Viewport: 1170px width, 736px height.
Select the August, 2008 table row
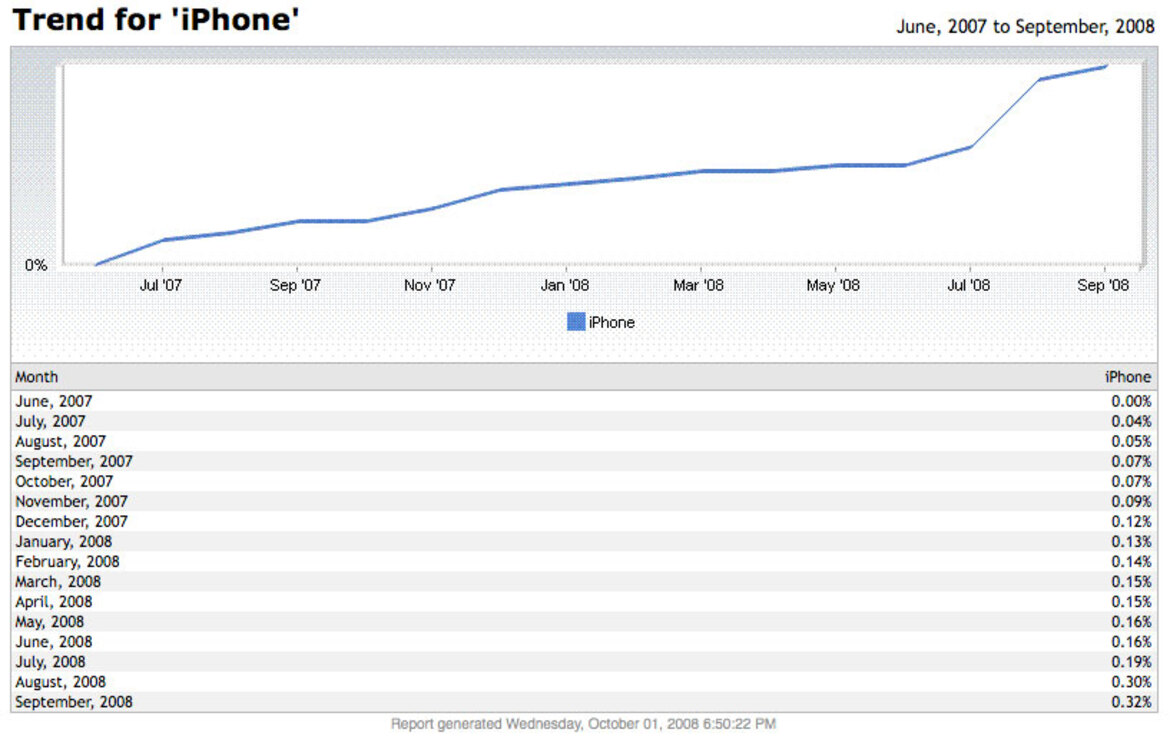tap(584, 682)
